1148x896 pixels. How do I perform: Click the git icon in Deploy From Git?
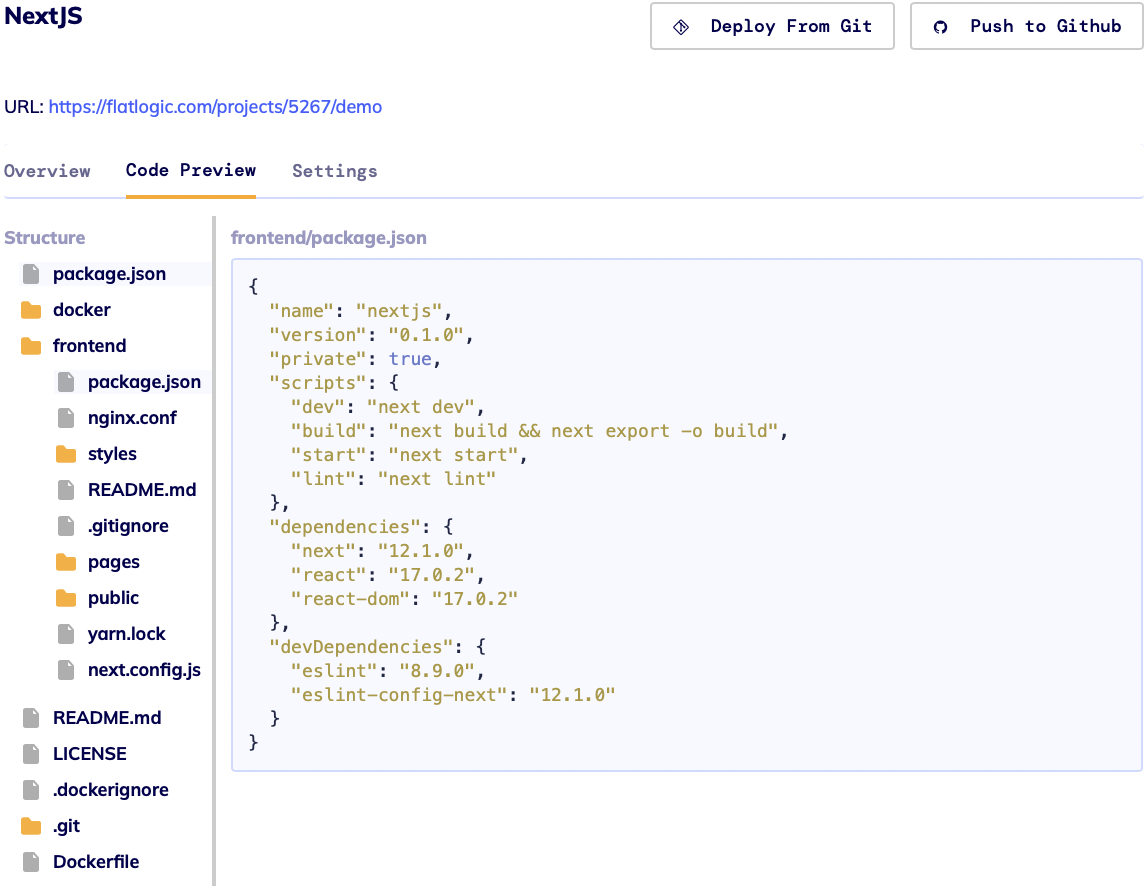coord(681,27)
